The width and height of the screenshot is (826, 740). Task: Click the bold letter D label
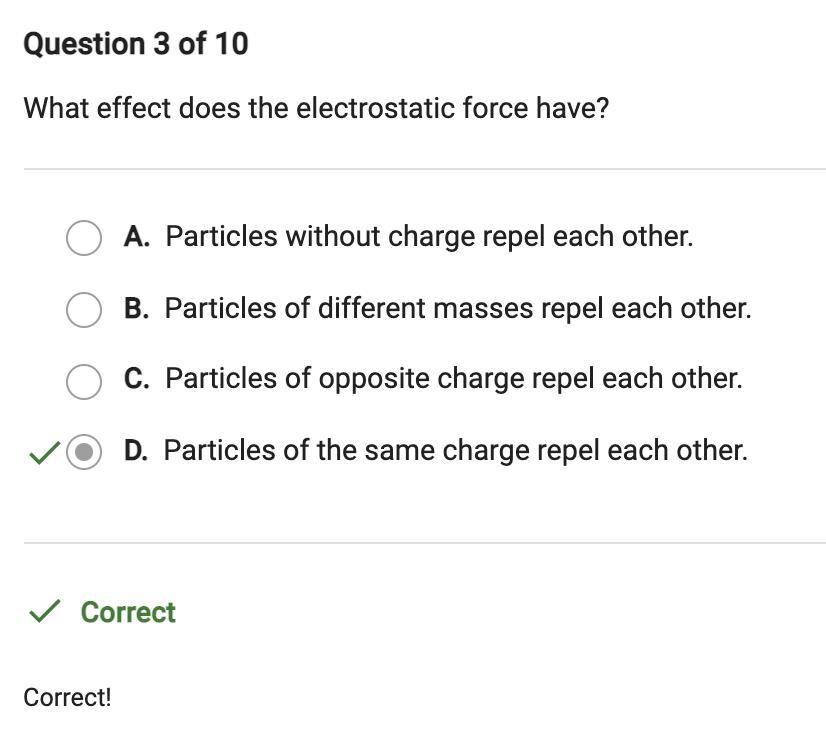coord(136,450)
